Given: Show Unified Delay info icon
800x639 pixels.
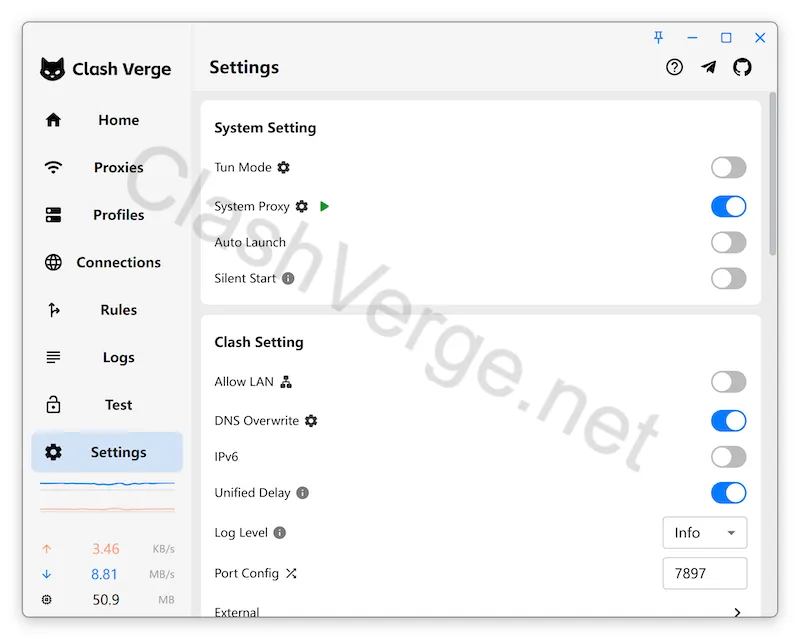Looking at the screenshot, I should [303, 493].
